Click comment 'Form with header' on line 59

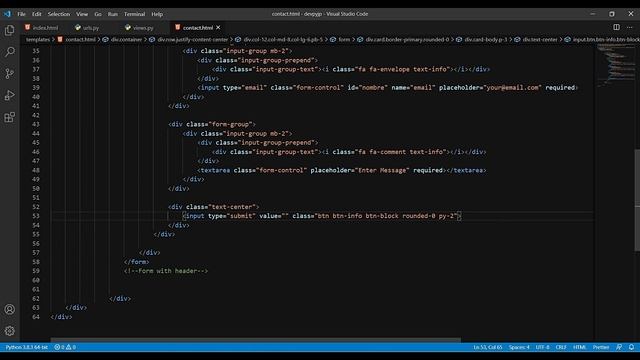point(166,271)
